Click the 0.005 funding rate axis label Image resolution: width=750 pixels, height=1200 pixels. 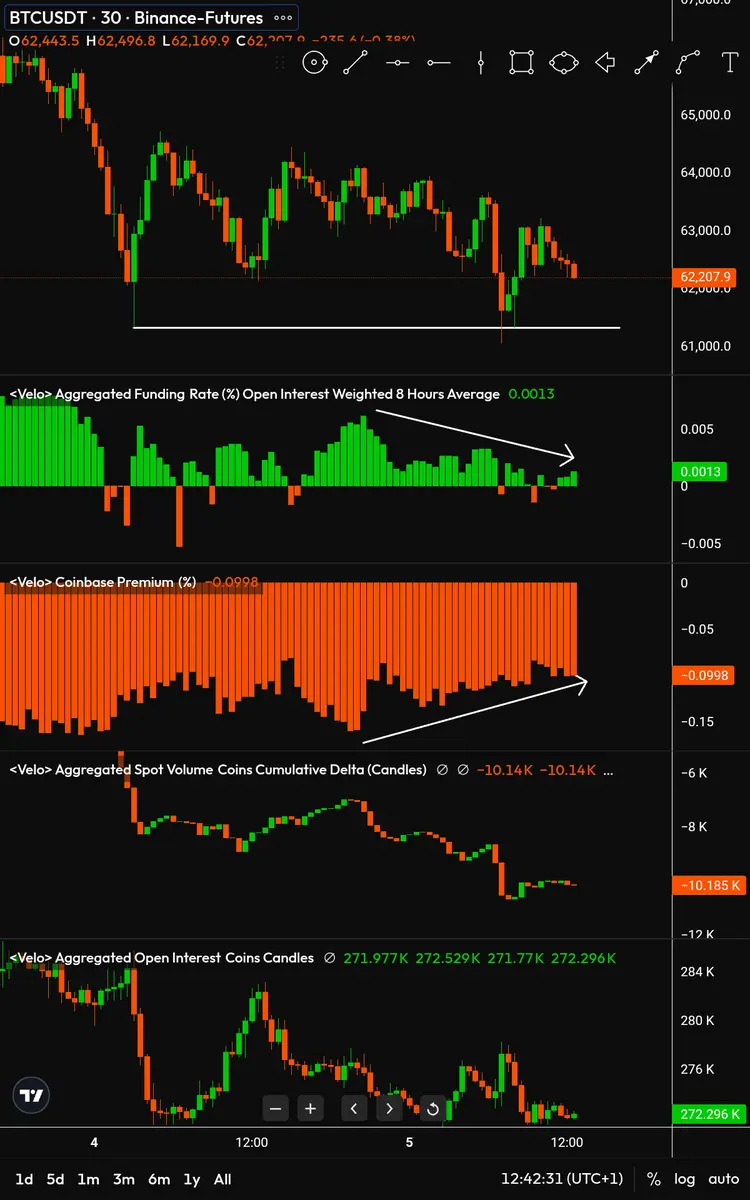pyautogui.click(x=698, y=429)
